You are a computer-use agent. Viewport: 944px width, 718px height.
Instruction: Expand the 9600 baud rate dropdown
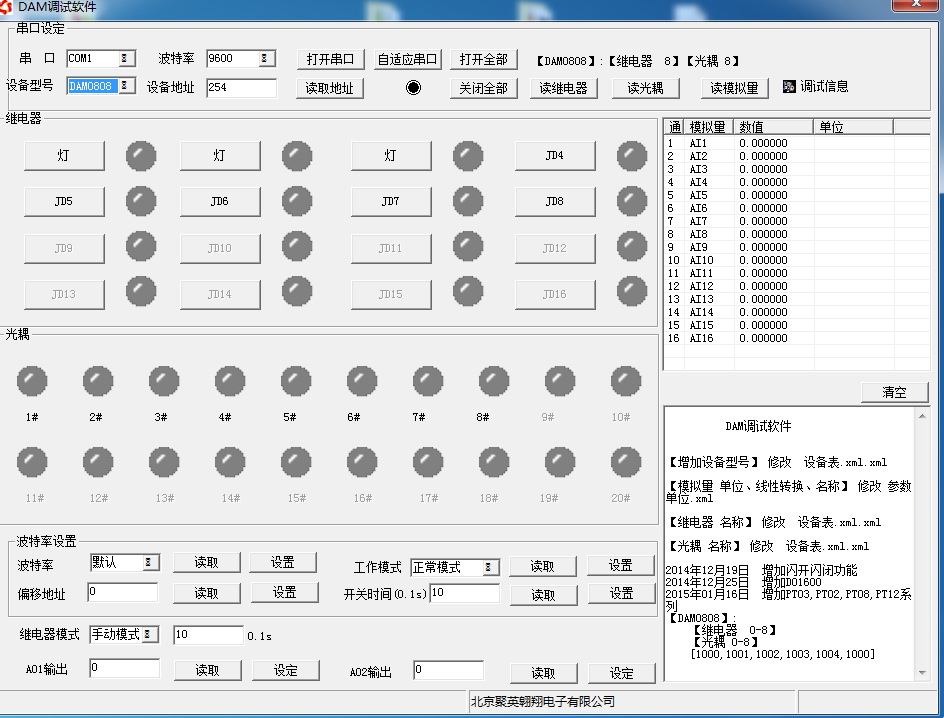click(265, 59)
